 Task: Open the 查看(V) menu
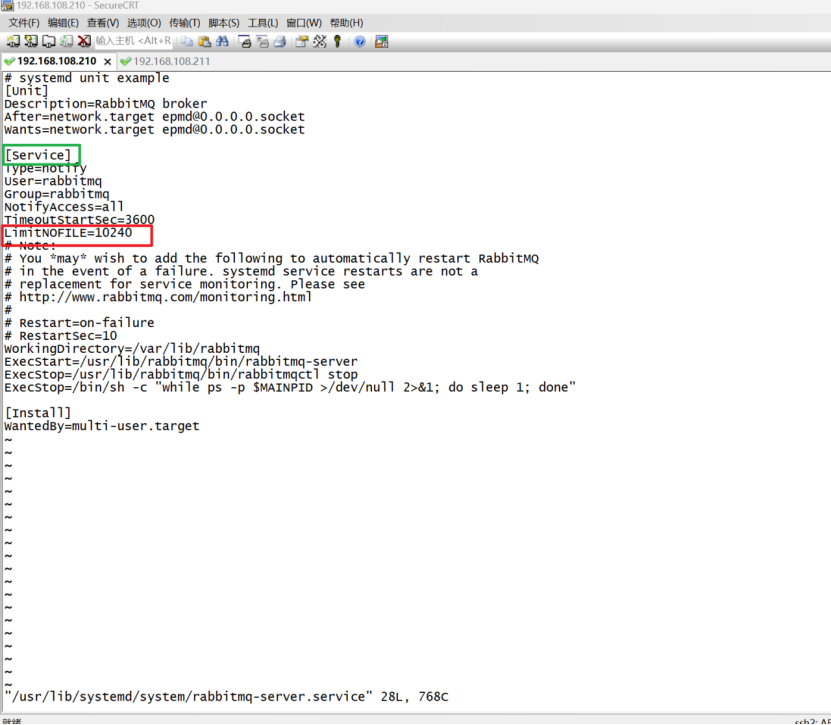click(x=103, y=23)
